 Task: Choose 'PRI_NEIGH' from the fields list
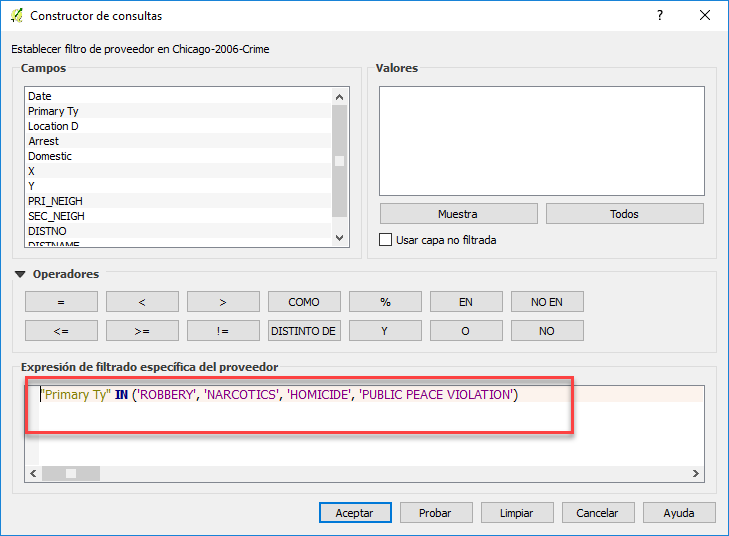[x=56, y=201]
